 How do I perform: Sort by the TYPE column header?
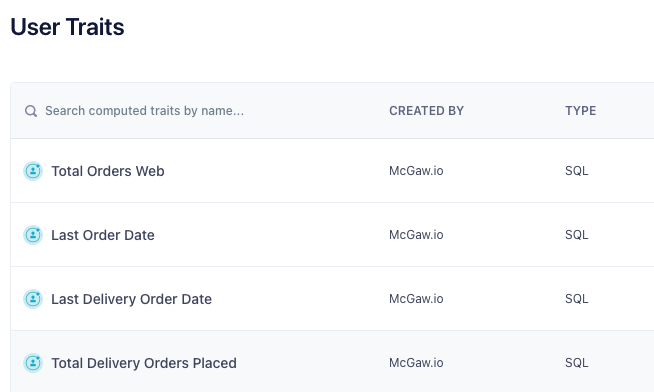pos(581,111)
